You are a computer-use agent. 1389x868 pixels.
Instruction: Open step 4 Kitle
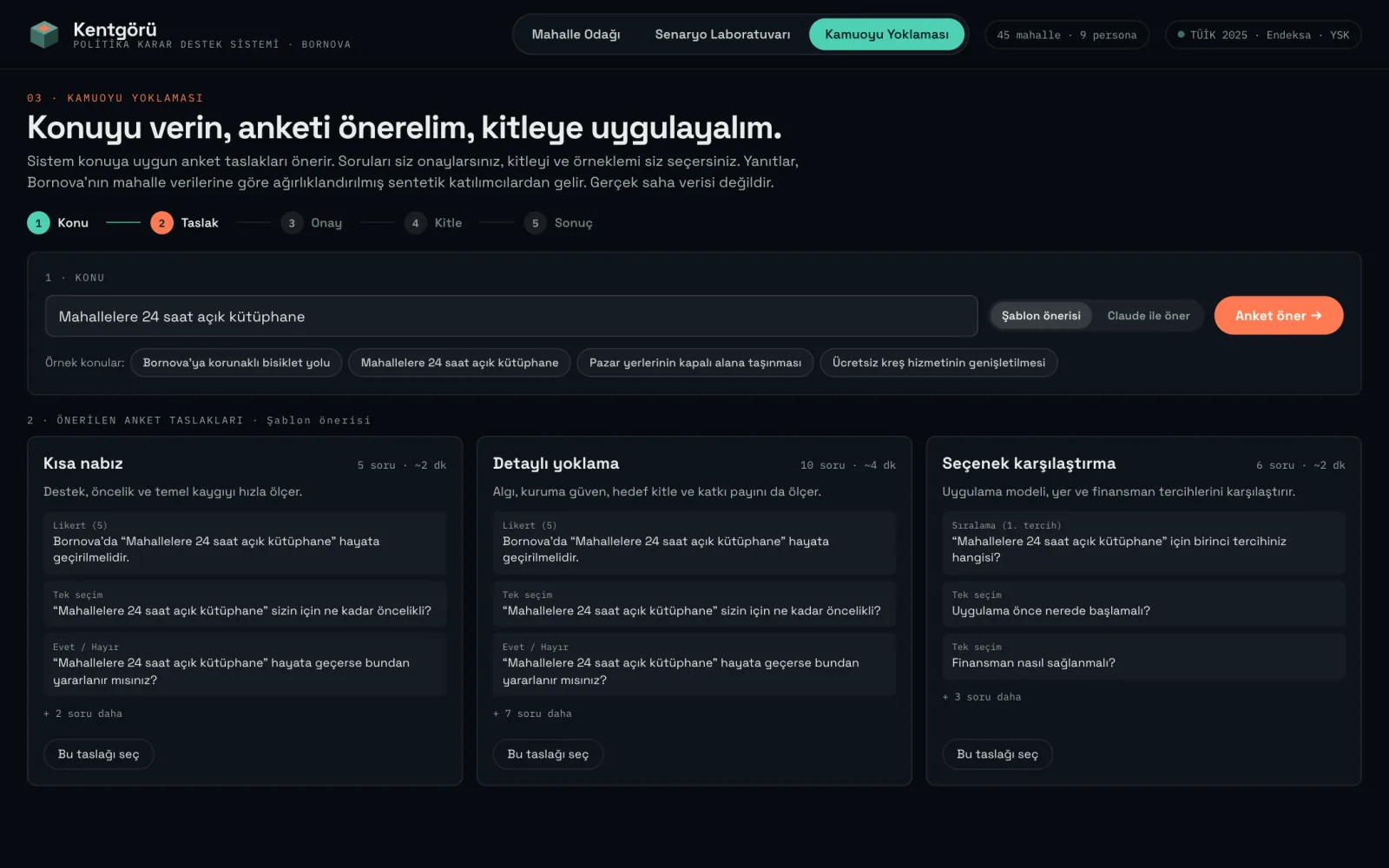433,223
